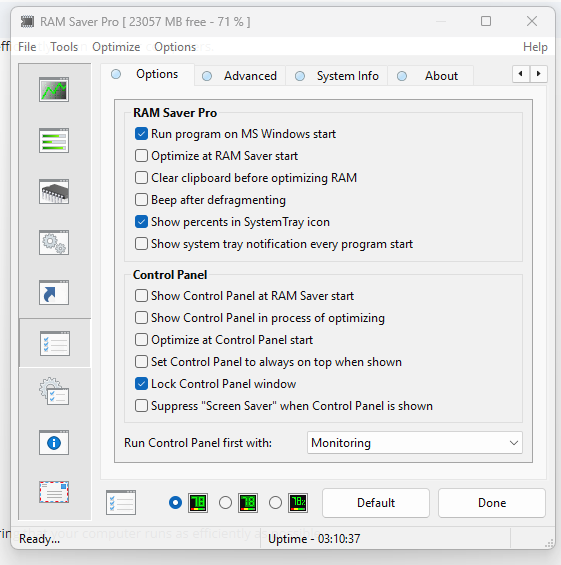Open the File menu
This screenshot has width=561, height=565.
pyautogui.click(x=27, y=47)
